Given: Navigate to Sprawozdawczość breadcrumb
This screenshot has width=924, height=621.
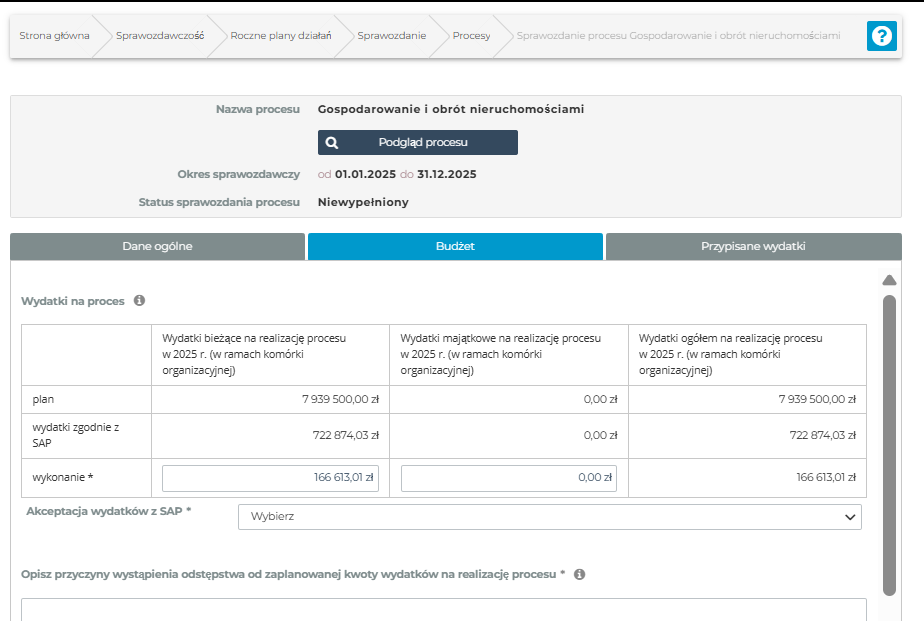Looking at the screenshot, I should (x=160, y=36).
